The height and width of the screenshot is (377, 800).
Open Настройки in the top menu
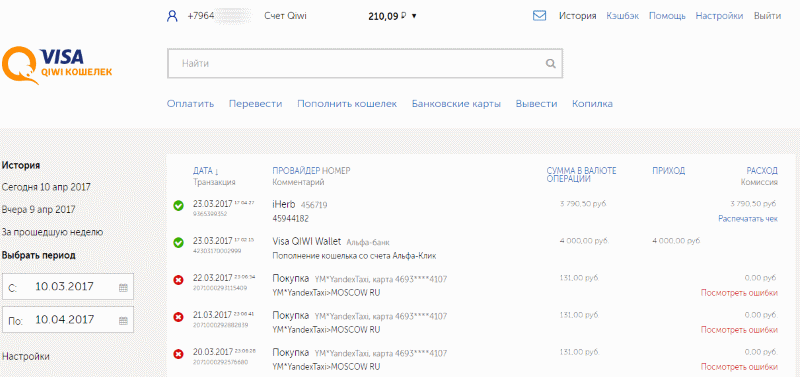[x=719, y=16]
